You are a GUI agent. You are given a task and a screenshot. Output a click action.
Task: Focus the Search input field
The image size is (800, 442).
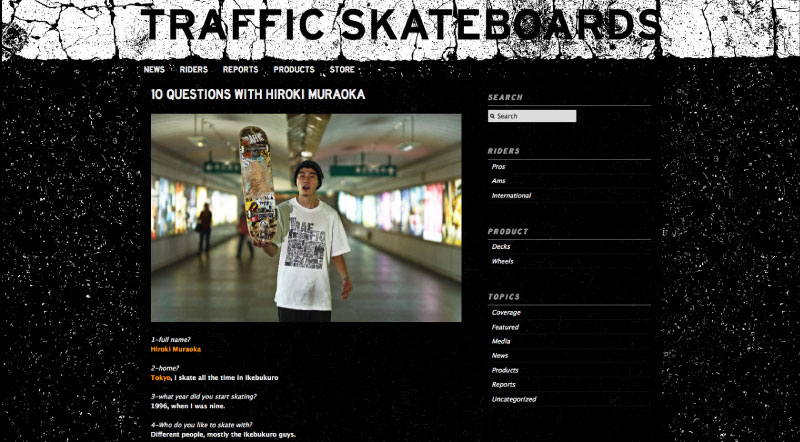[x=532, y=116]
